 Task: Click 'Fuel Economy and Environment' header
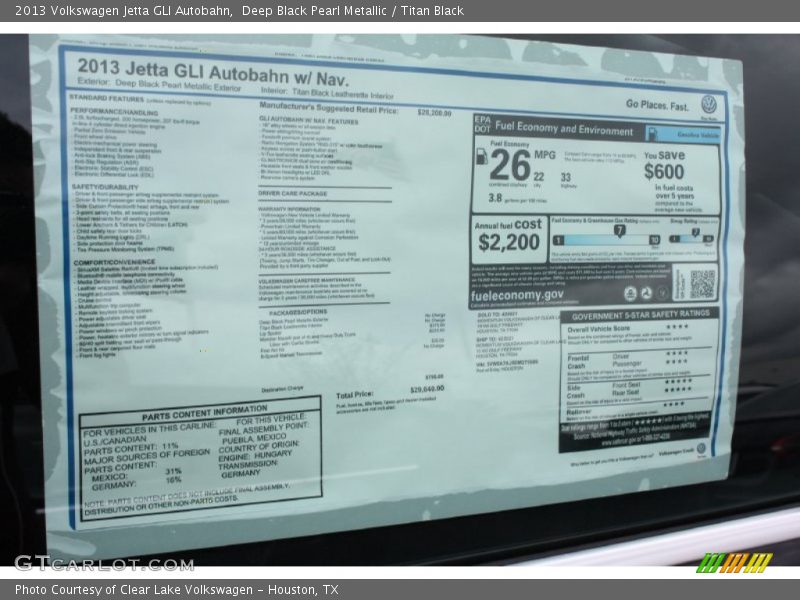point(564,128)
